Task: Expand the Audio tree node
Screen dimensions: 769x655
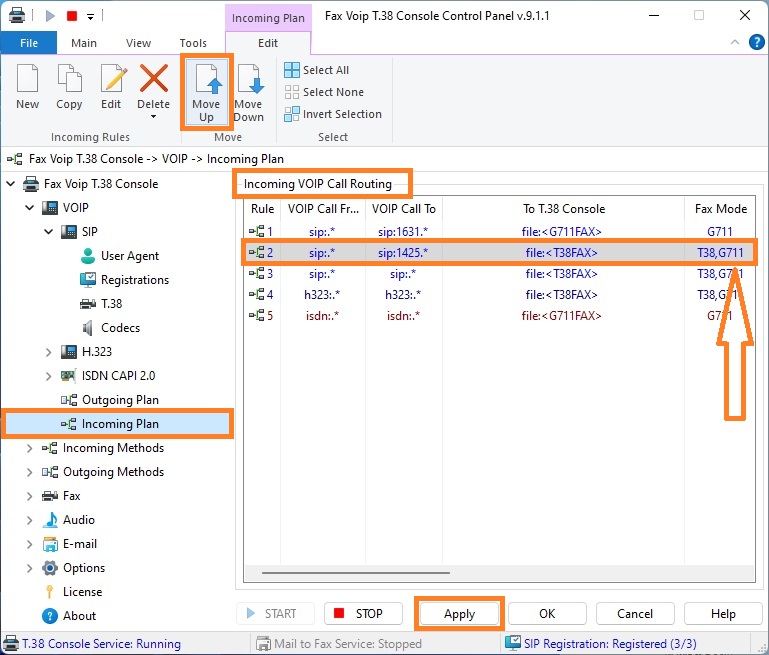Action: click(x=29, y=520)
